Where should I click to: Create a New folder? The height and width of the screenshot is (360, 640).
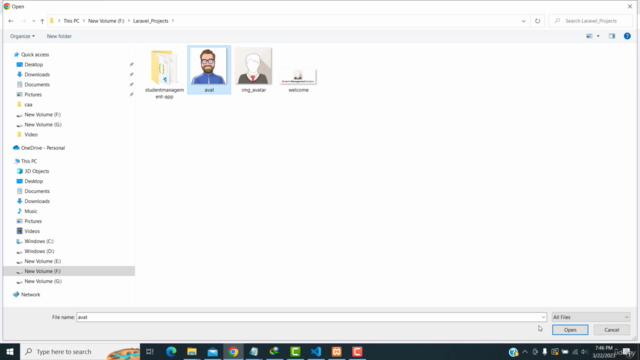tap(59, 36)
